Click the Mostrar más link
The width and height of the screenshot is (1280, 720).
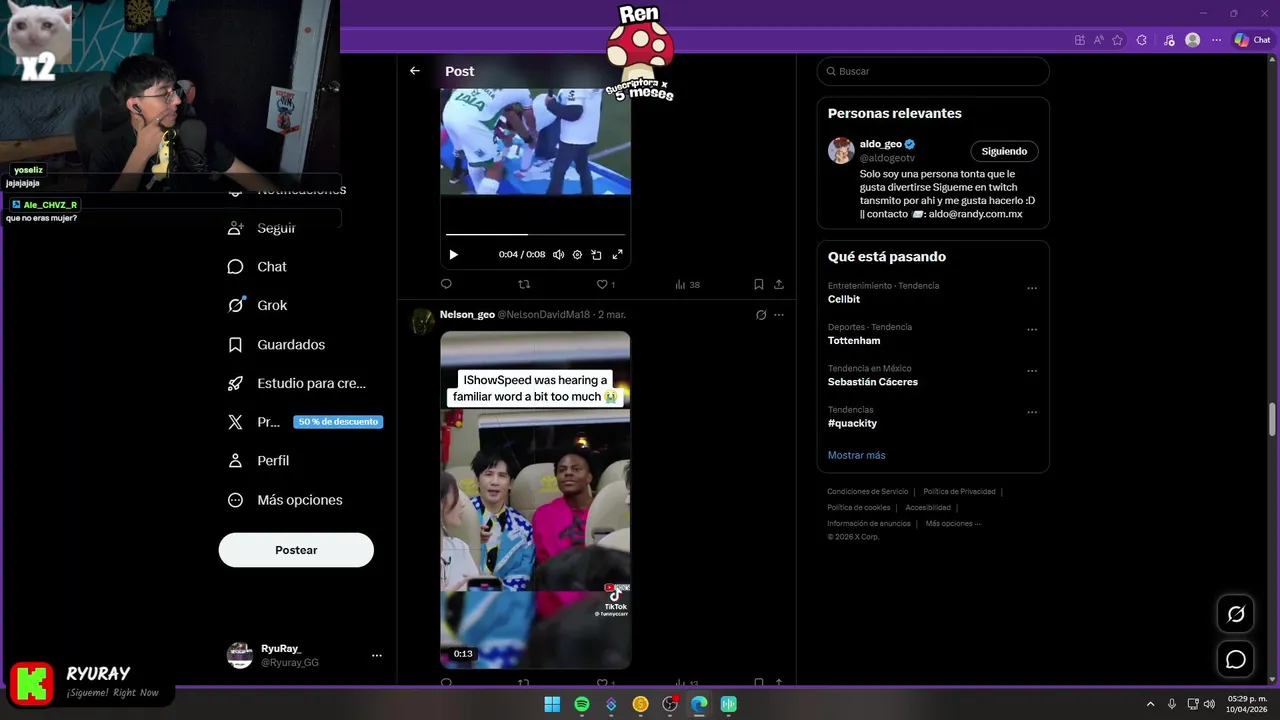tap(856, 455)
